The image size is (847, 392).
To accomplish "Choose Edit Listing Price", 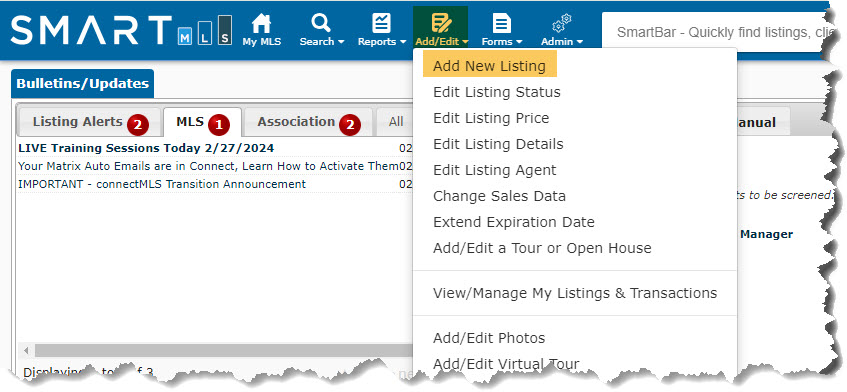I will pyautogui.click(x=490, y=118).
